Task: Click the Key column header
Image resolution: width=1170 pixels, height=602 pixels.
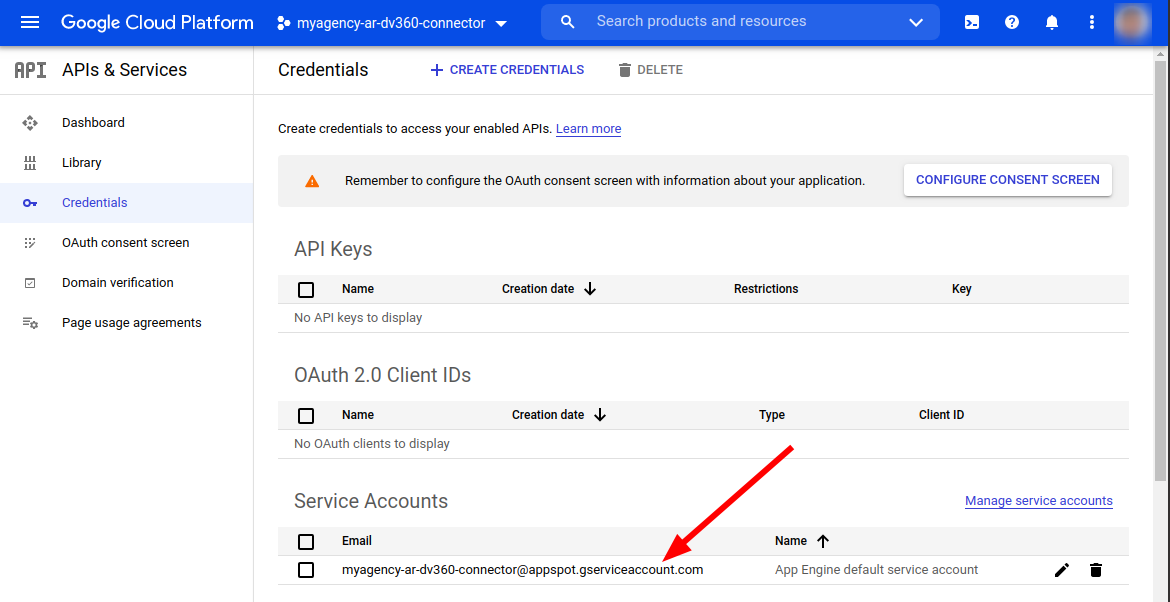Action: click(962, 289)
